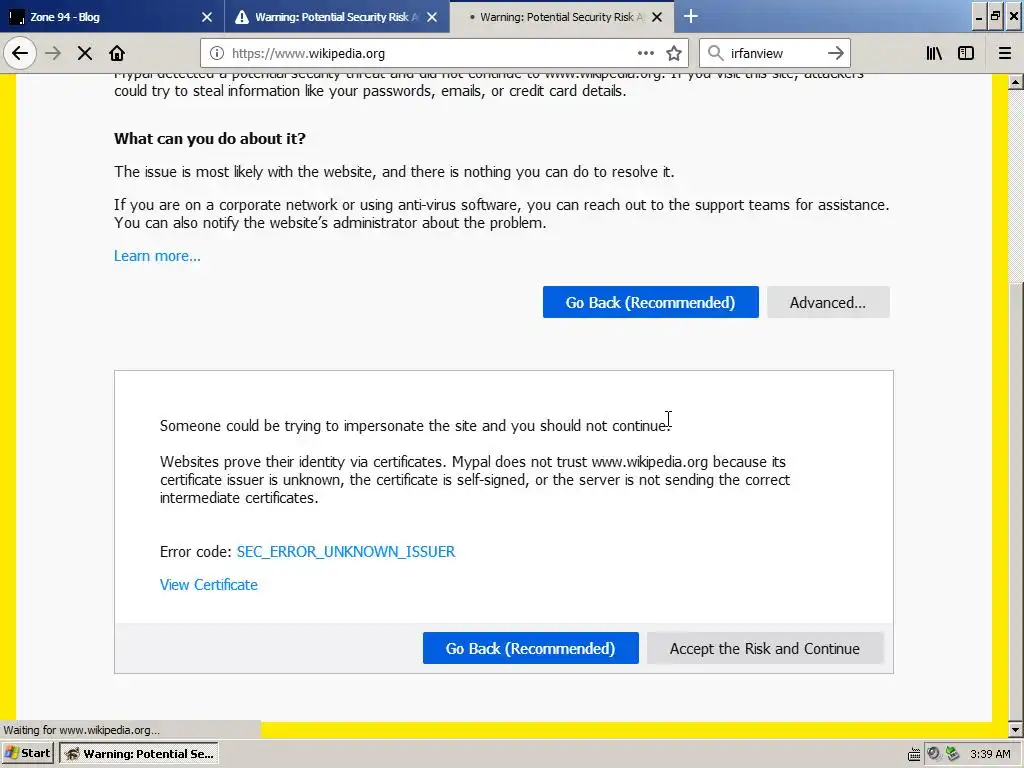This screenshot has width=1024, height=768.
Task: Click the keyboard tray icon
Action: tap(914, 754)
